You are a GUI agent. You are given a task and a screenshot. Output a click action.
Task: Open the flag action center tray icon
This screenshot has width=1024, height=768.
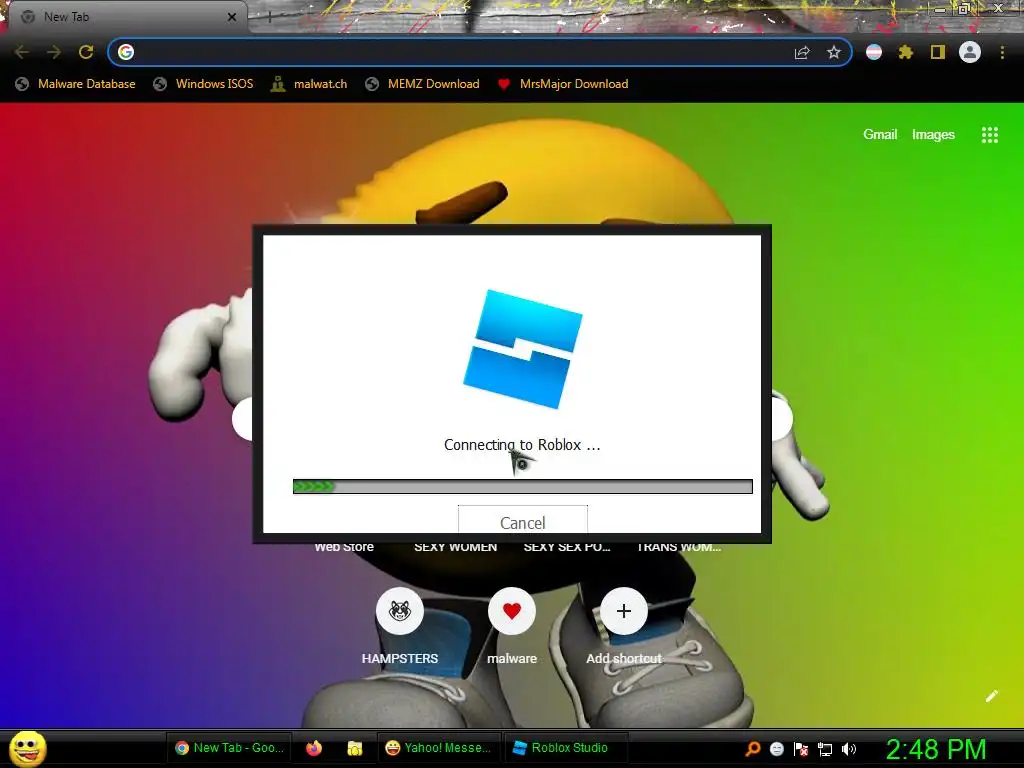click(x=801, y=749)
